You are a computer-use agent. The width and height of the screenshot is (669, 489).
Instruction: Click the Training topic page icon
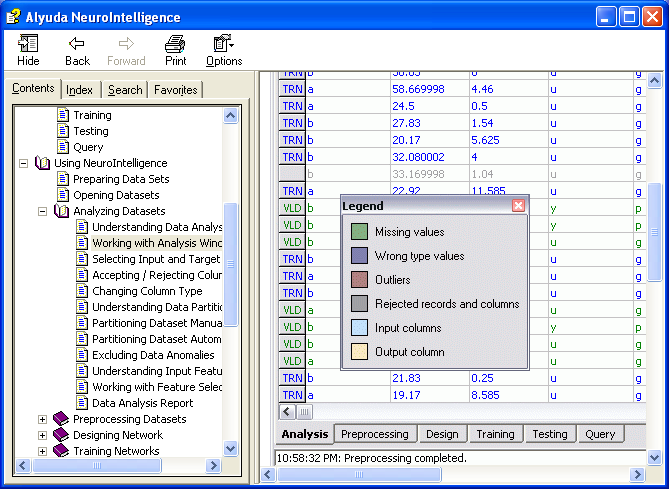point(63,115)
